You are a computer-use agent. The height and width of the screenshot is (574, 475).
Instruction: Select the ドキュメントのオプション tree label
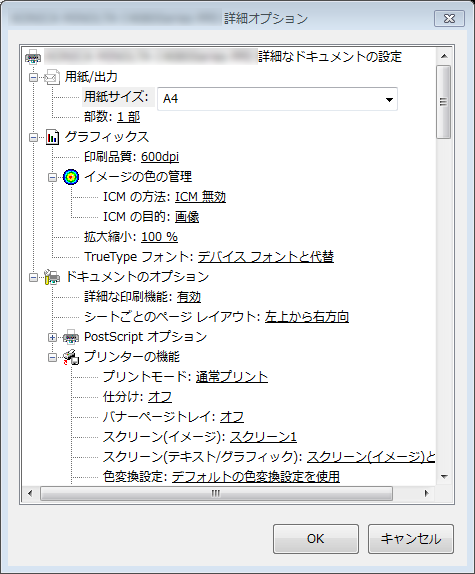click(x=137, y=277)
